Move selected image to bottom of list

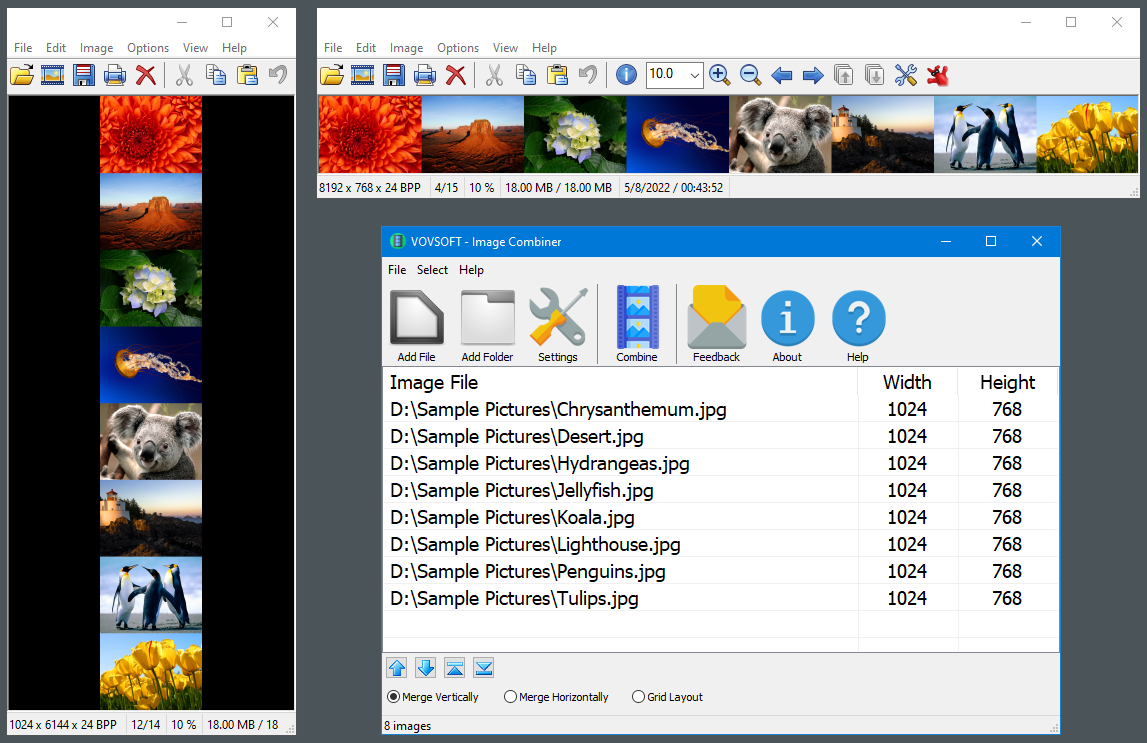[483, 667]
